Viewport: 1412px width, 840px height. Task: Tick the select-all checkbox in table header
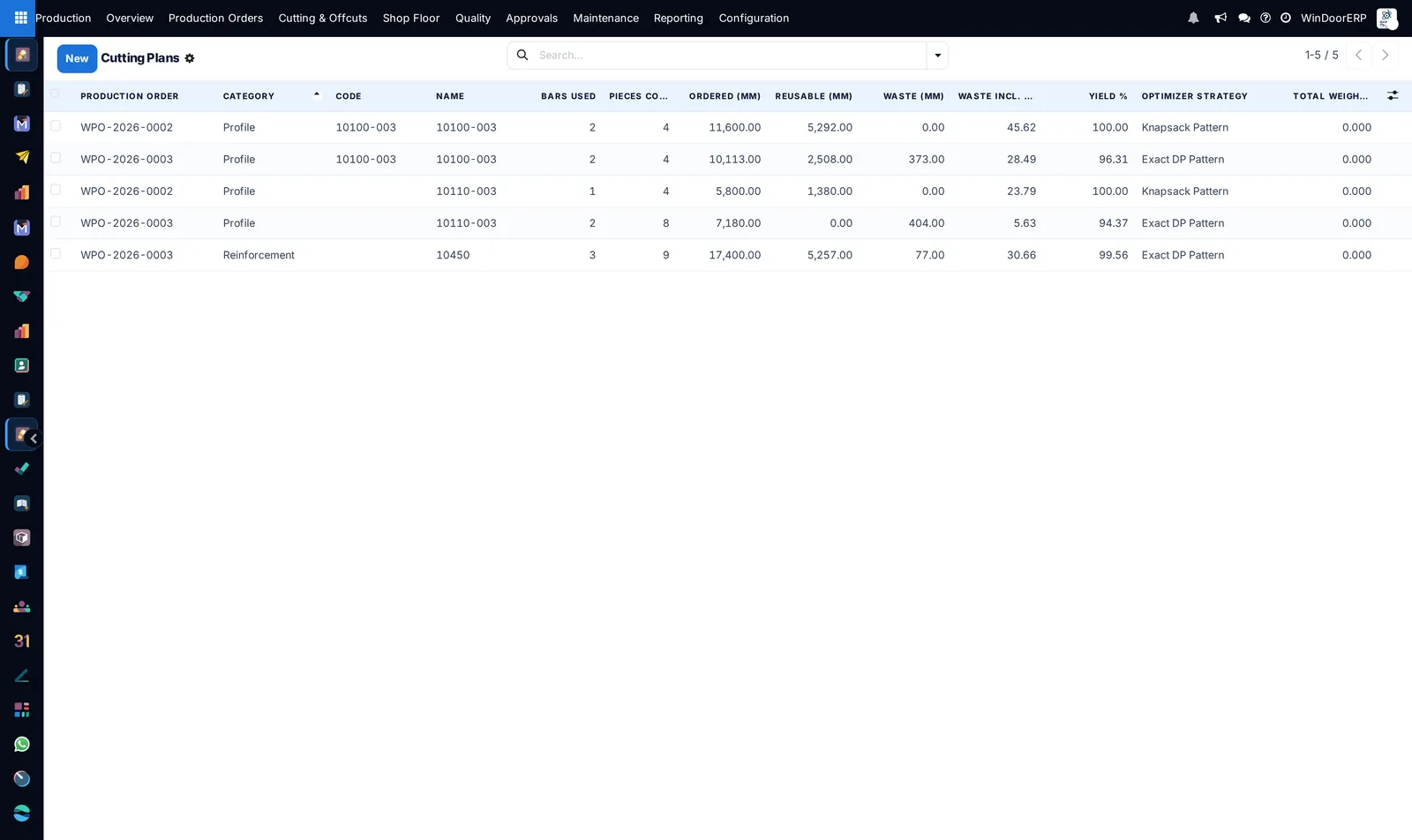(x=56, y=94)
